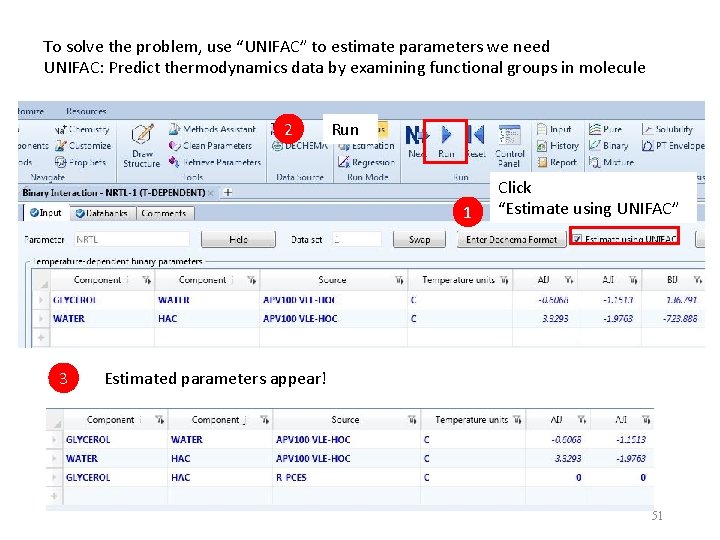Filter Component i in the estimated results table
Viewport: 720px width, 540px height.
(x=160, y=420)
